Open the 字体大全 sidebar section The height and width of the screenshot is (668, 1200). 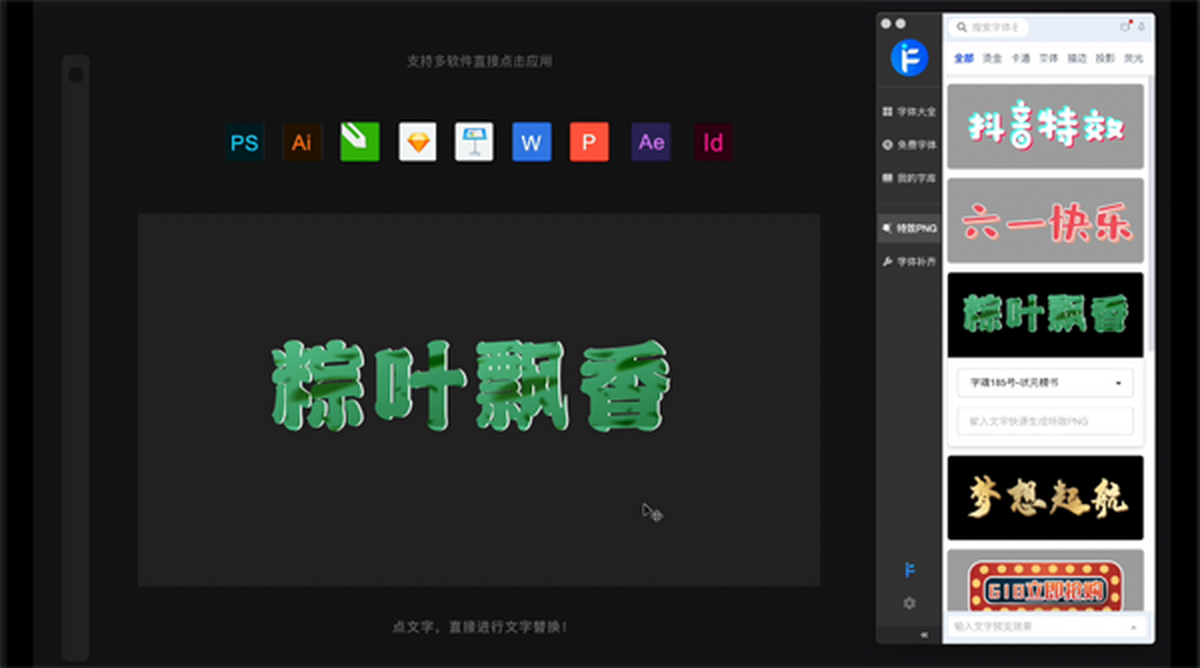click(x=909, y=111)
